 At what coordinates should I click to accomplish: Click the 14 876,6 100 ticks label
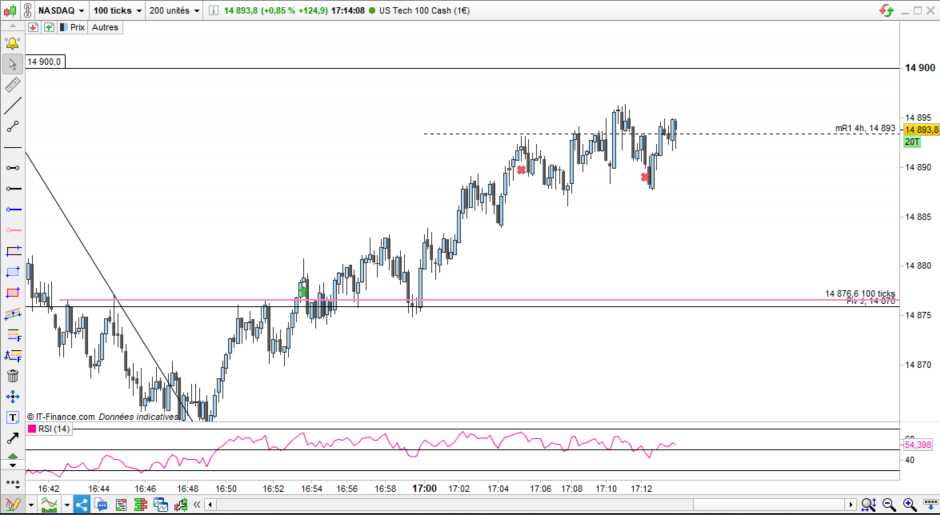pyautogui.click(x=860, y=293)
